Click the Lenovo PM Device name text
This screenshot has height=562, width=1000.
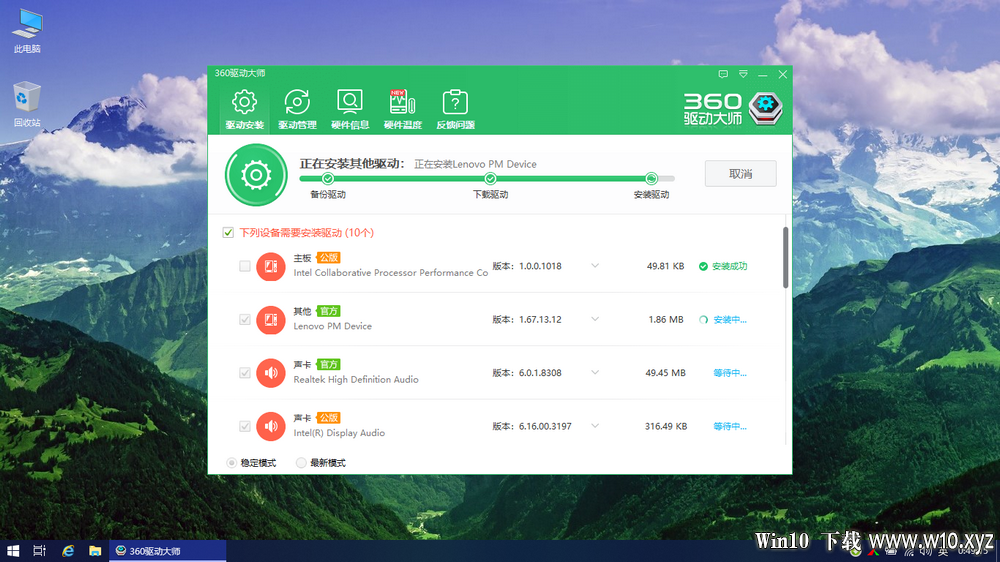[332, 326]
